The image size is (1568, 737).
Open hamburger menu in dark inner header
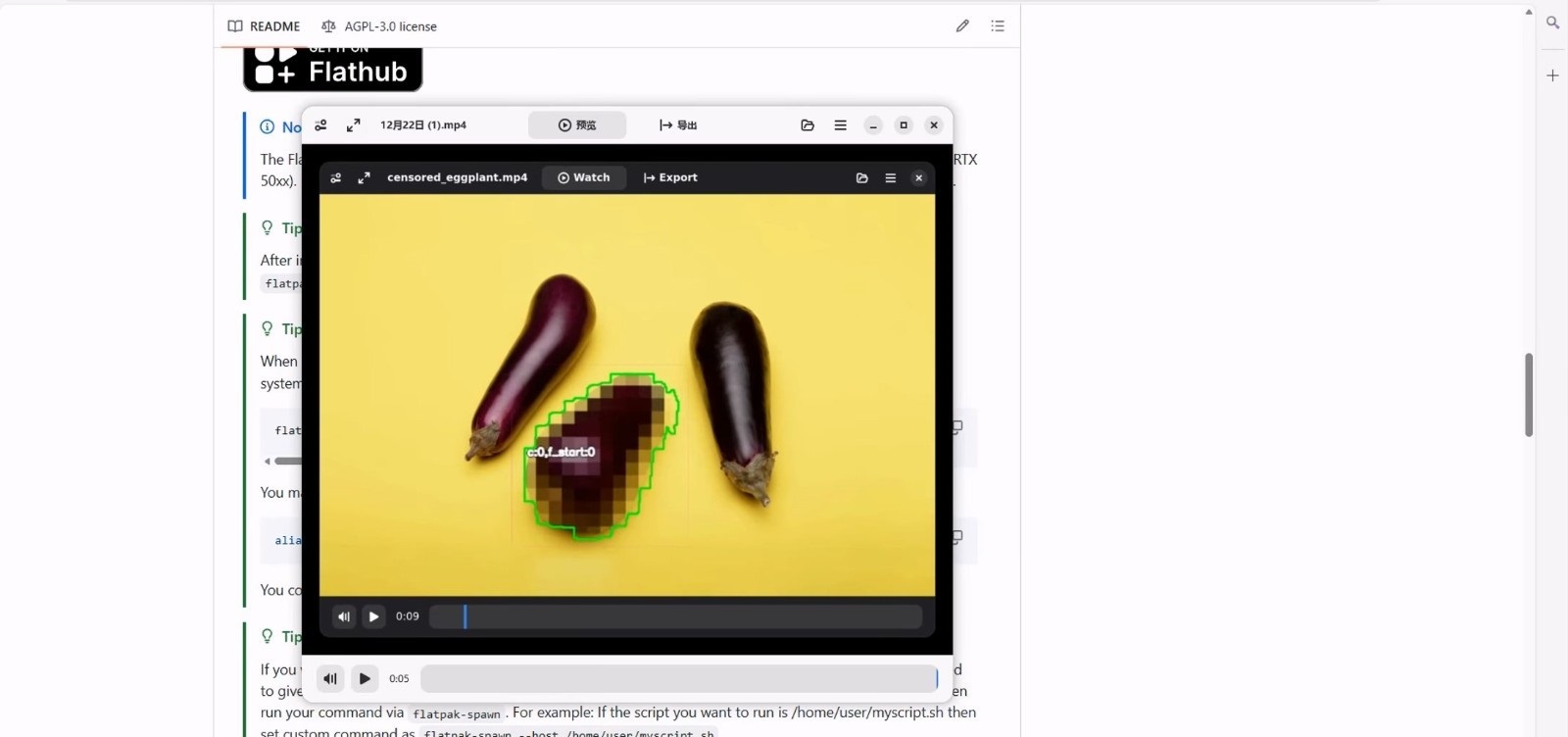click(x=891, y=178)
